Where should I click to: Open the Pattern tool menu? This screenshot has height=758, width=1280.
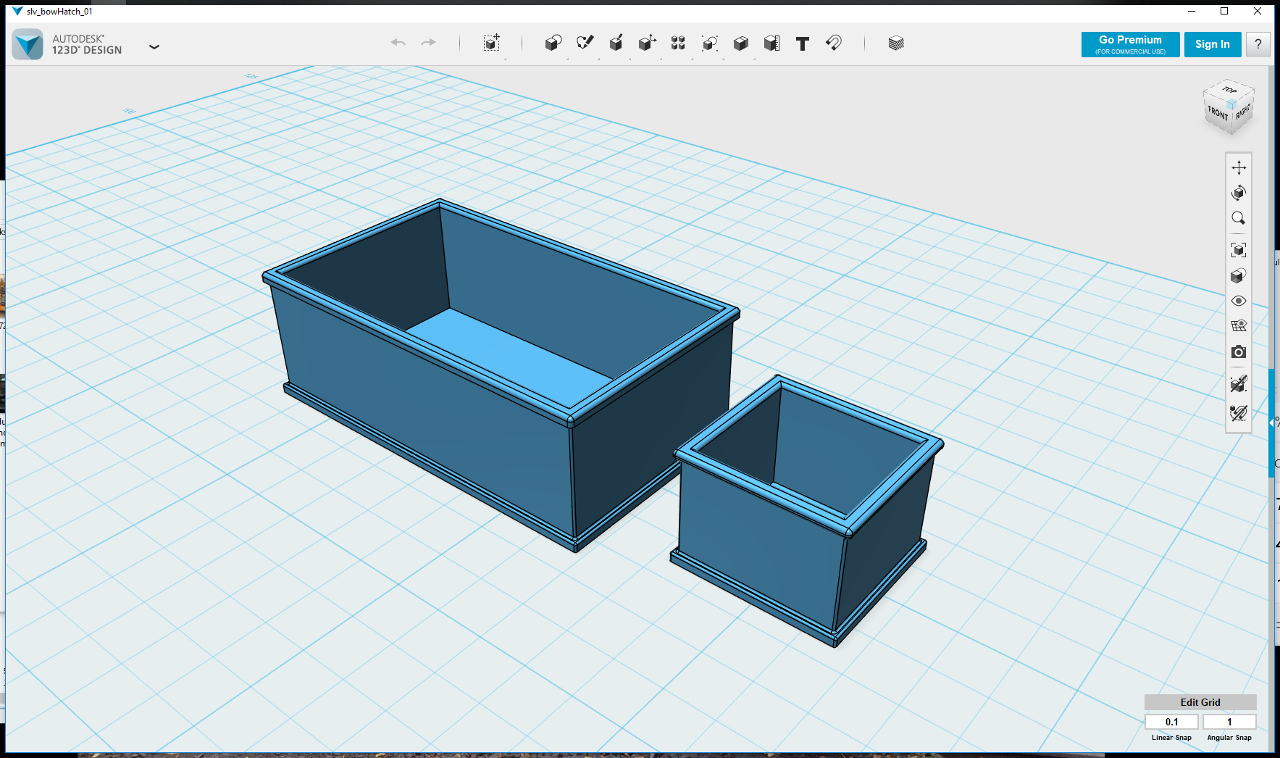678,43
